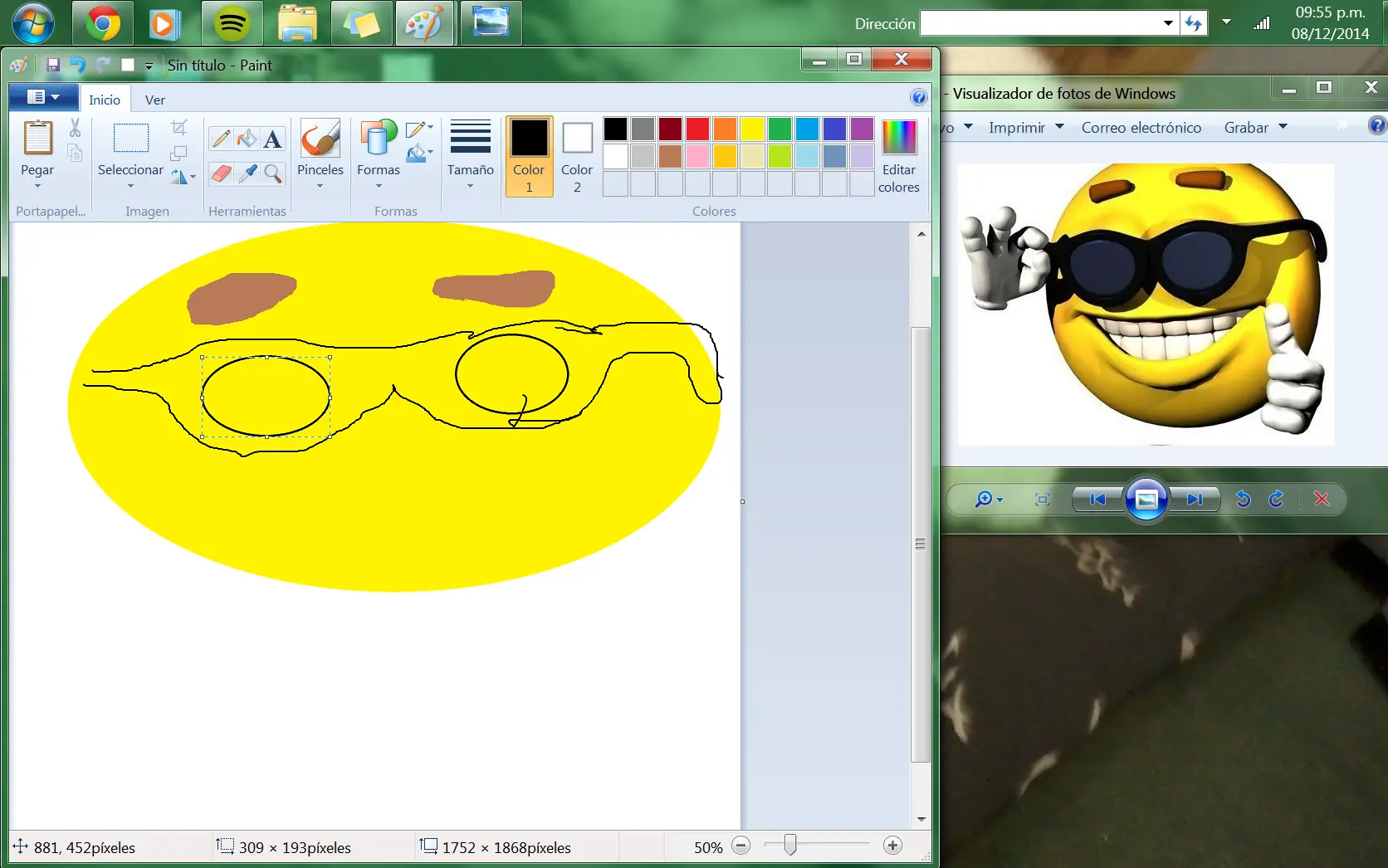Pick the red color swatch

click(697, 129)
